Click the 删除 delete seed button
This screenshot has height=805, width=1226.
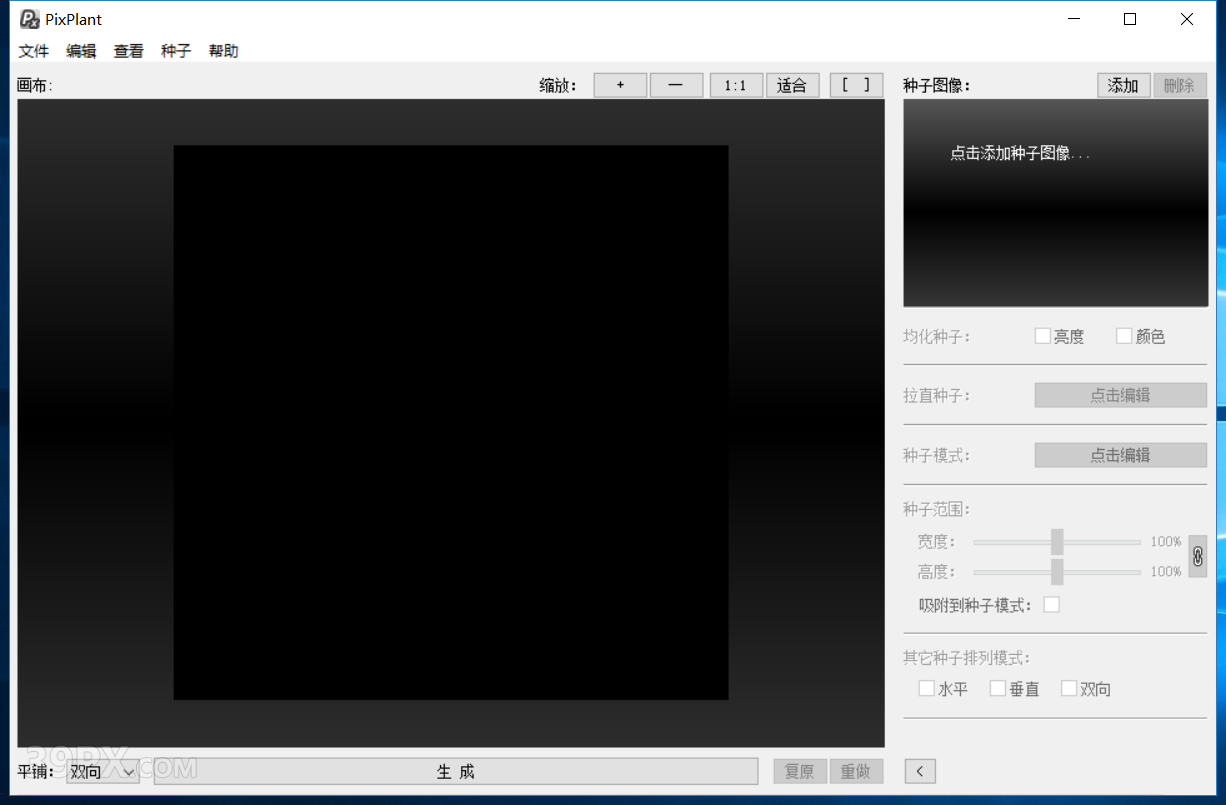[x=1180, y=85]
